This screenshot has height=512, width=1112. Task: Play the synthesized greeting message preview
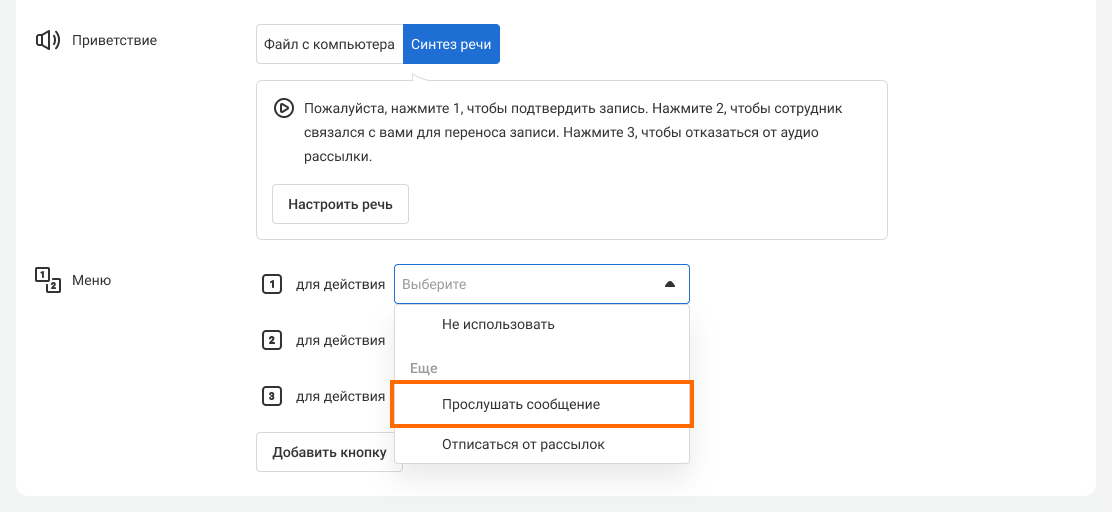click(x=284, y=108)
